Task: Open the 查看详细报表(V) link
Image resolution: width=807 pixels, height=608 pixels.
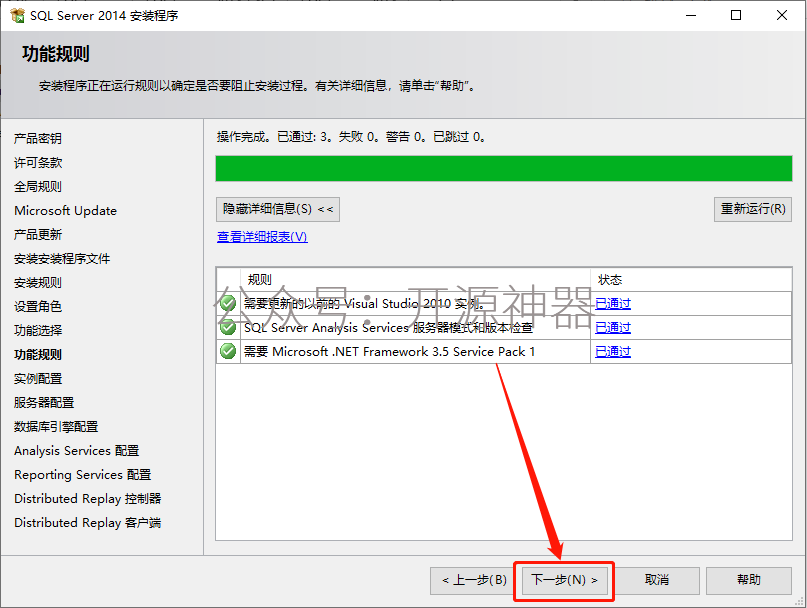Action: 262,237
